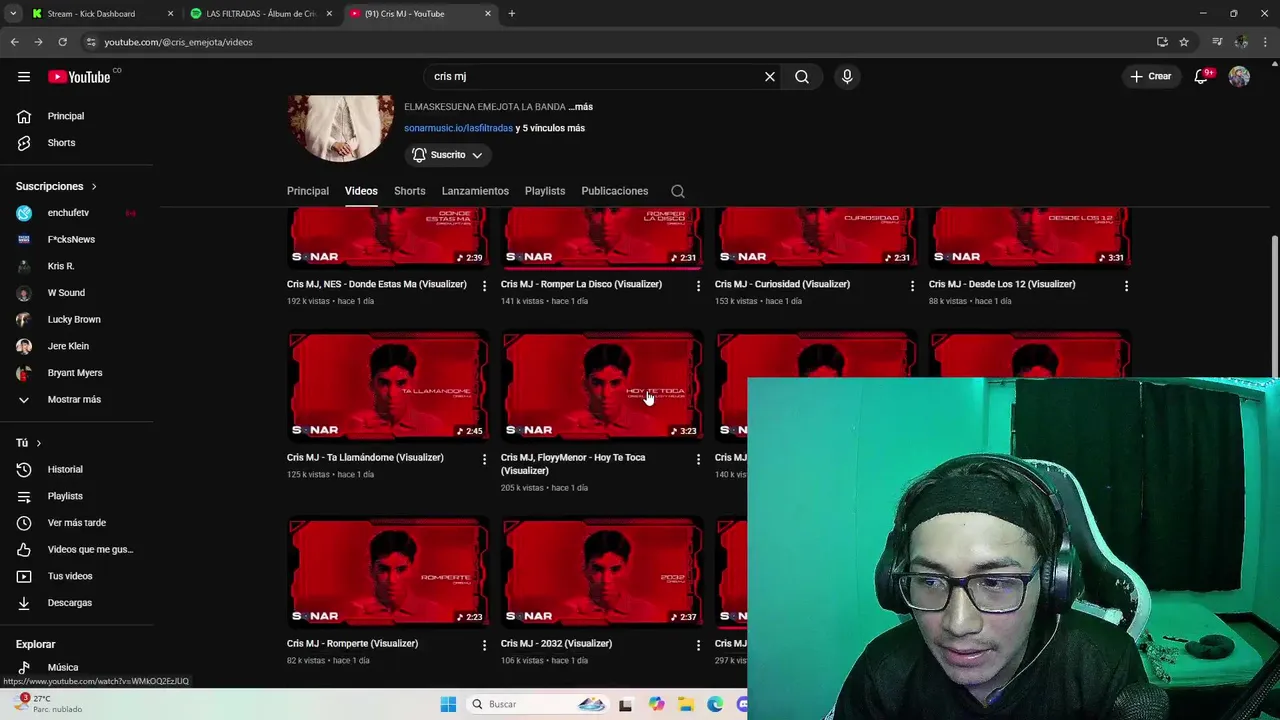Switch to LAS FILTRADAS Spotify tab
Image resolution: width=1280 pixels, height=720 pixels.
coord(261,14)
